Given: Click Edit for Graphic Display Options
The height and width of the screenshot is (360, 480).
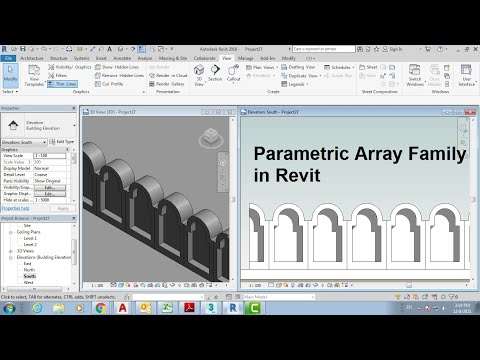Looking at the screenshot, I should point(50,194).
